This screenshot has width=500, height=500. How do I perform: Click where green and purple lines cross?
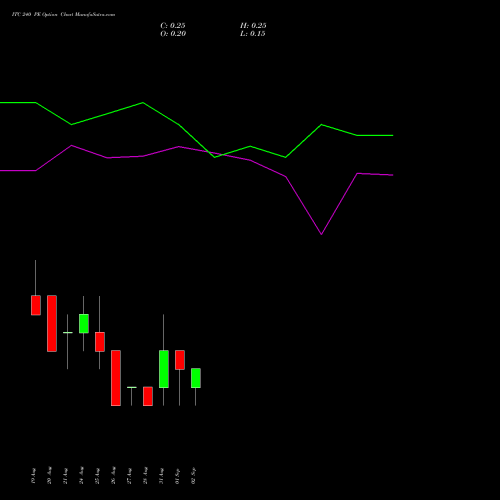click(211, 153)
